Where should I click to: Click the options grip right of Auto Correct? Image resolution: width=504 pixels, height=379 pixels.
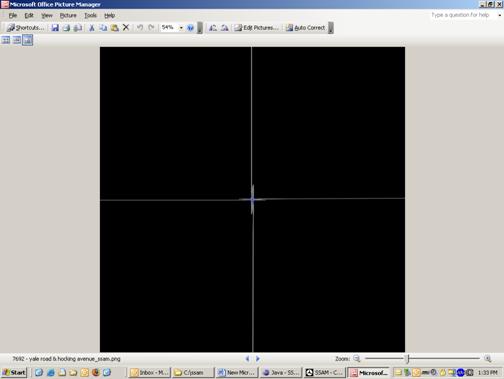point(331,28)
